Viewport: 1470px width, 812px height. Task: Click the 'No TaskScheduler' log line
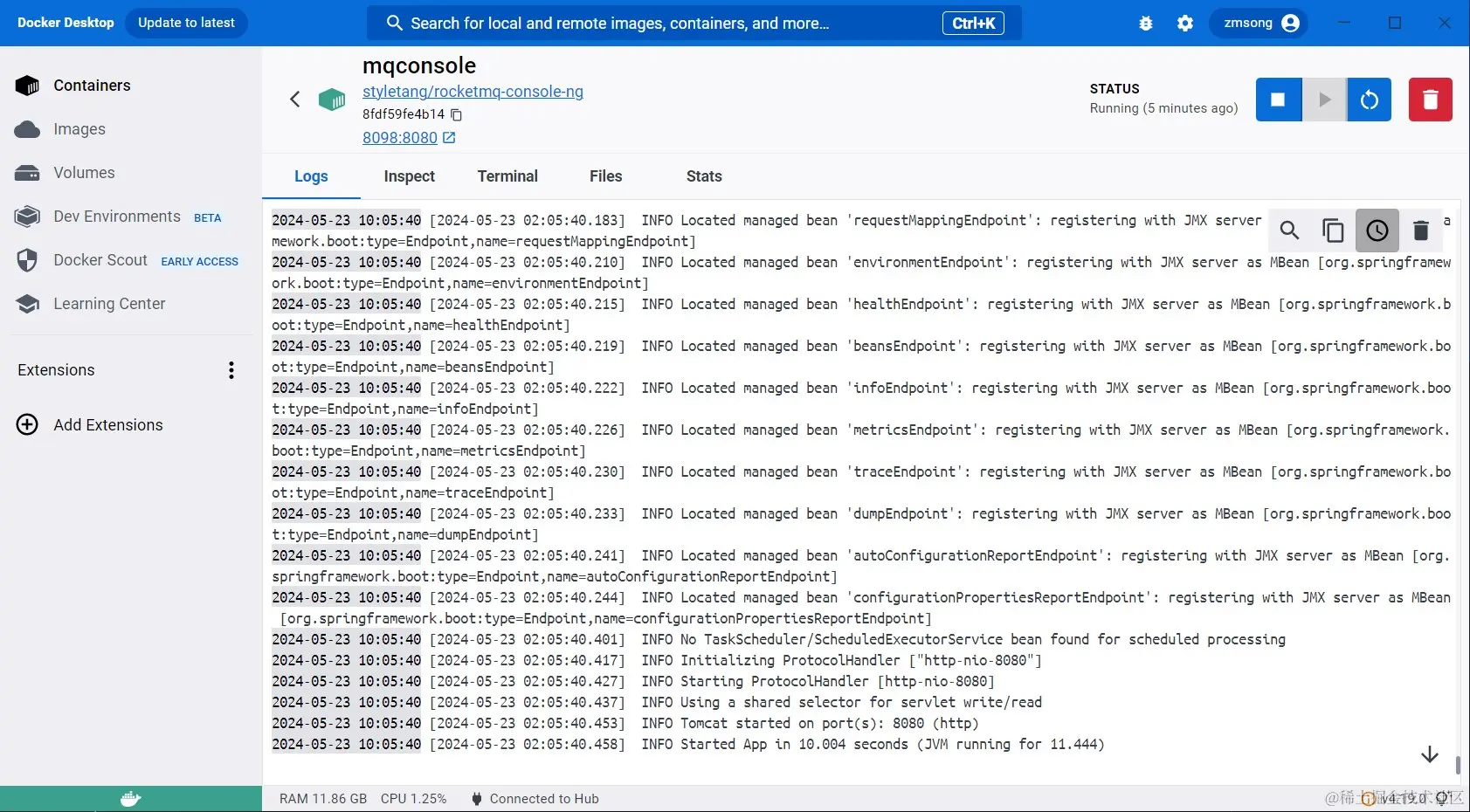coord(778,639)
